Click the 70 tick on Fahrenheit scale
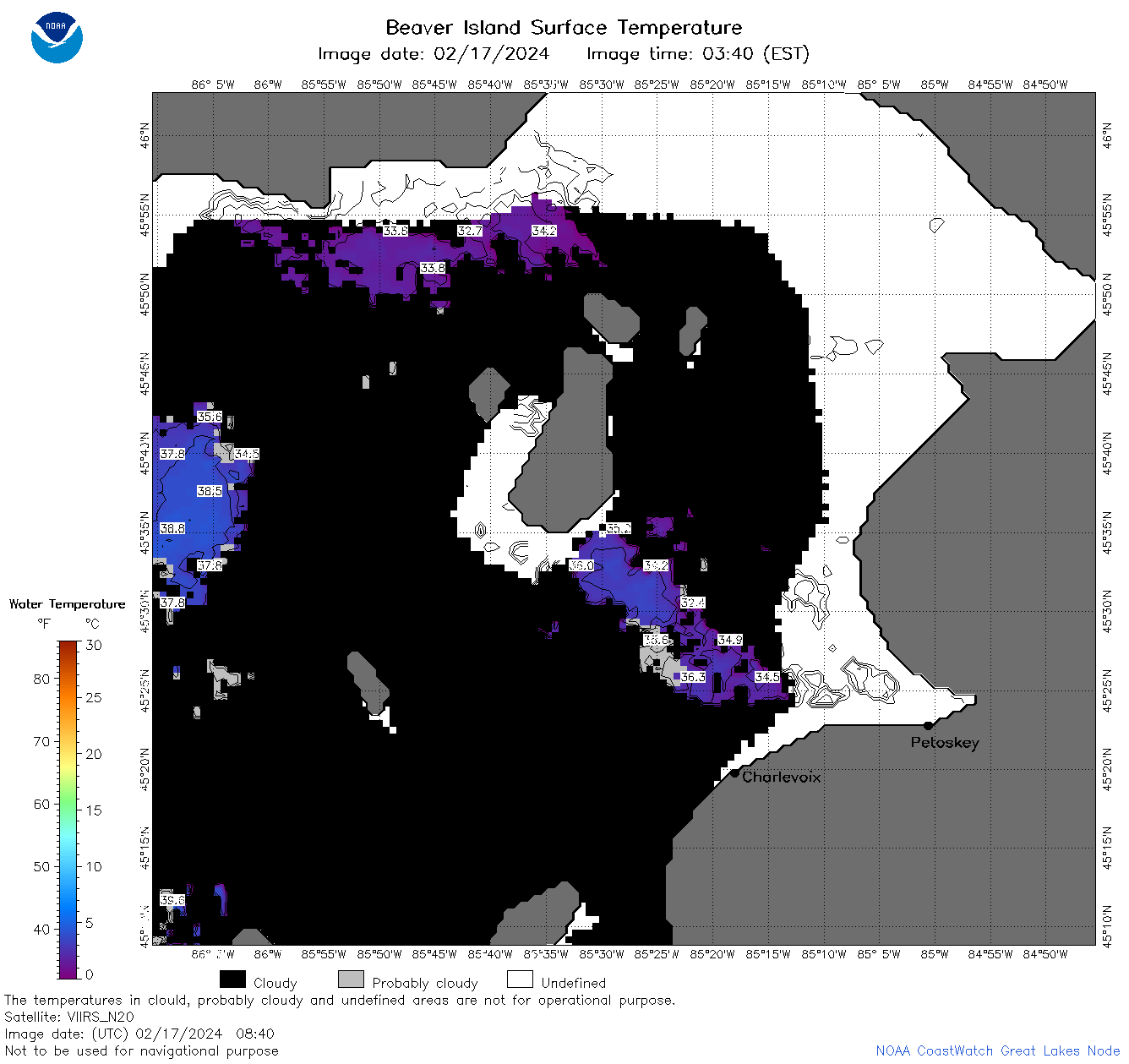Screen dimensions: 1129x1064 pyautogui.click(x=41, y=741)
